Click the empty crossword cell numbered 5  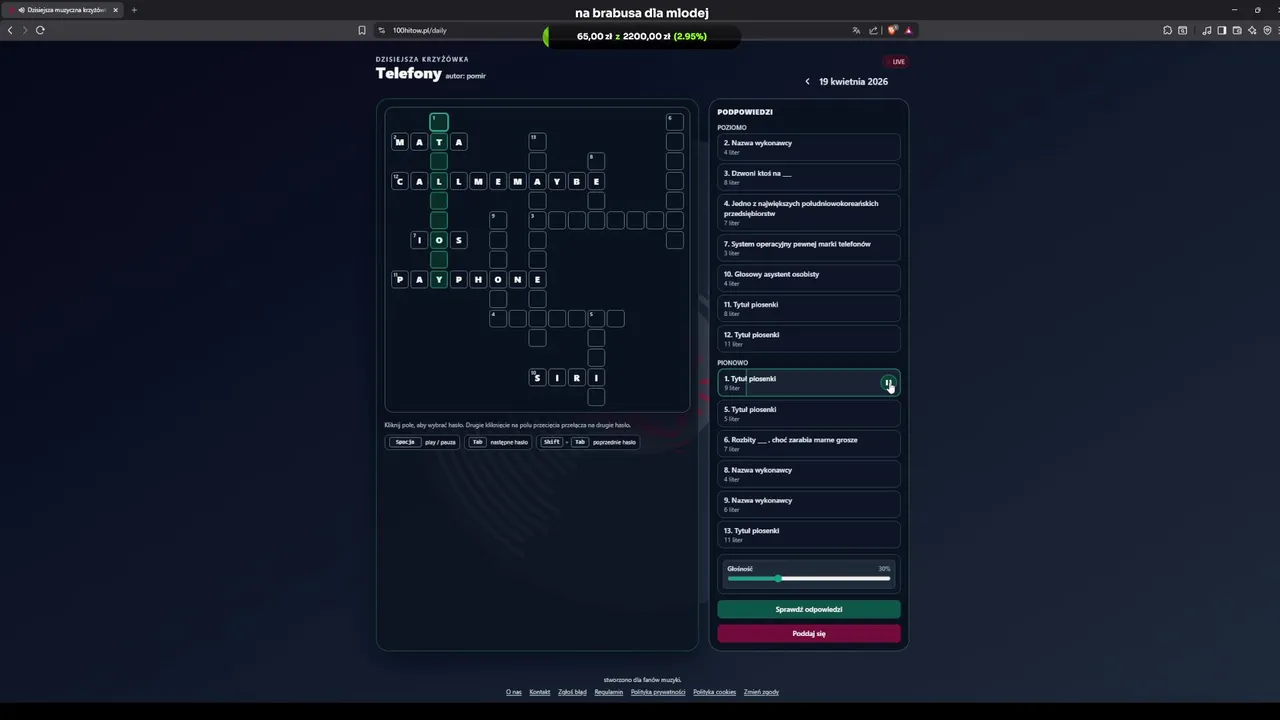596,318
